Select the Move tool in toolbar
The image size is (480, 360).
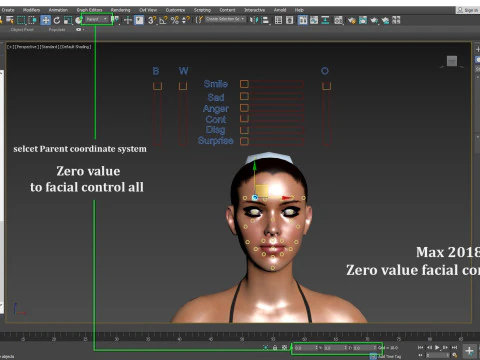pos(45,20)
